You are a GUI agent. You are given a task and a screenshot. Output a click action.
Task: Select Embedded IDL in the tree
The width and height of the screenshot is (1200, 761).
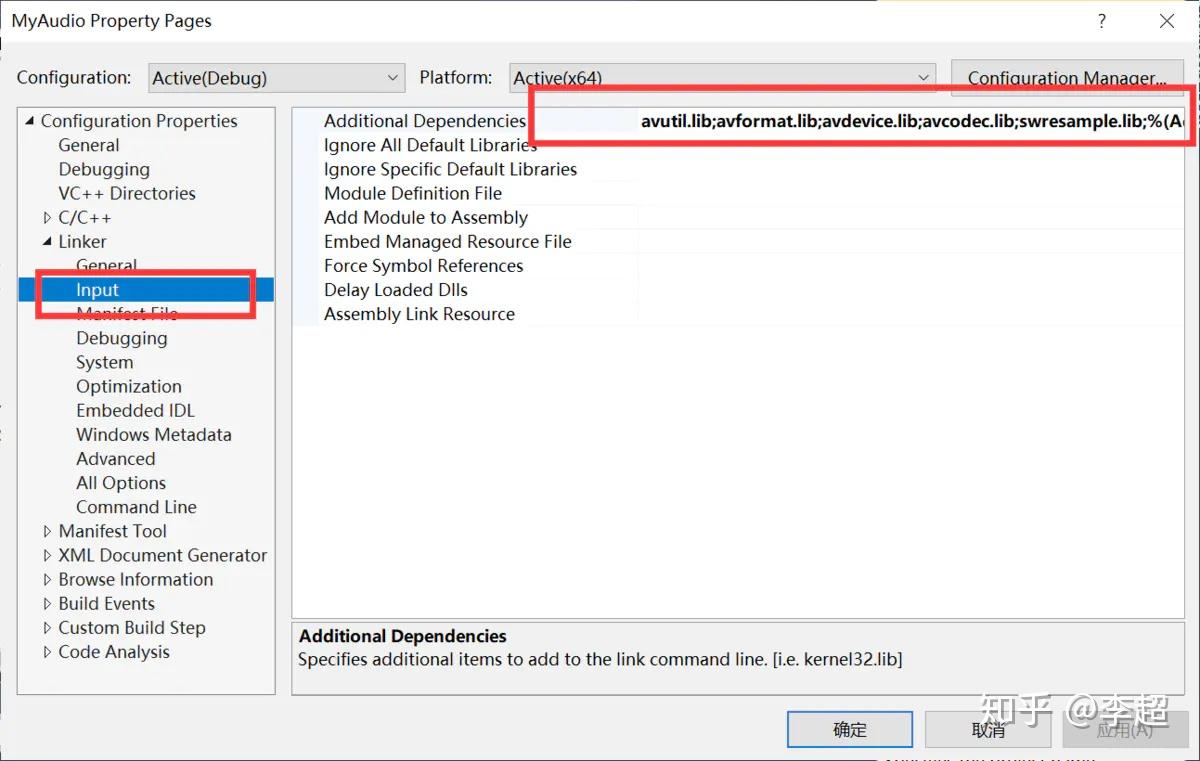coord(136,410)
